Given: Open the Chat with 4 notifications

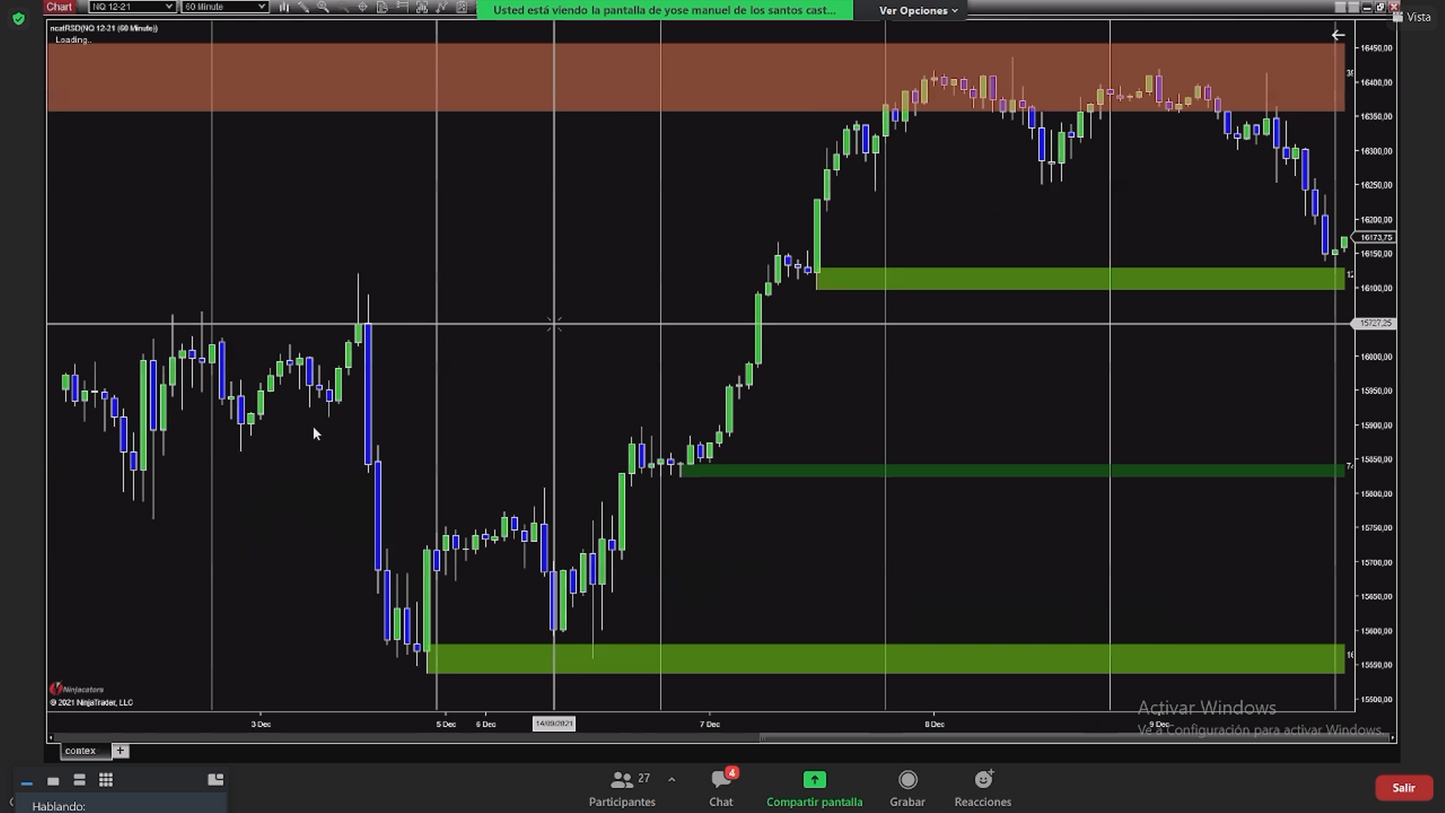Looking at the screenshot, I should [x=721, y=780].
